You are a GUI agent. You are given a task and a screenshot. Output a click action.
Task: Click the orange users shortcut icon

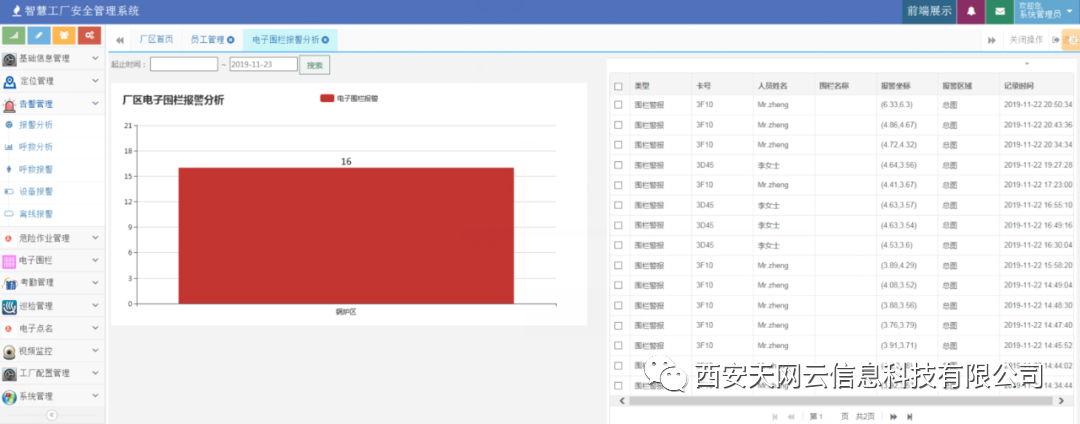tap(64, 35)
